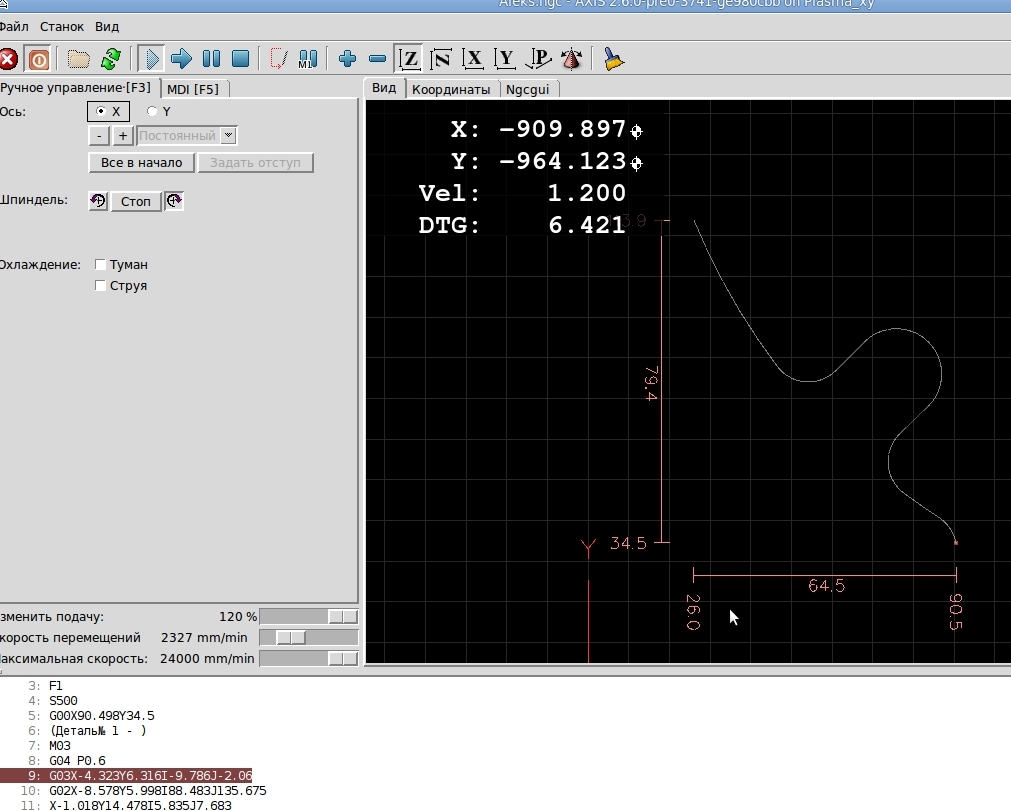Zoom in with the plus icon

[347, 59]
